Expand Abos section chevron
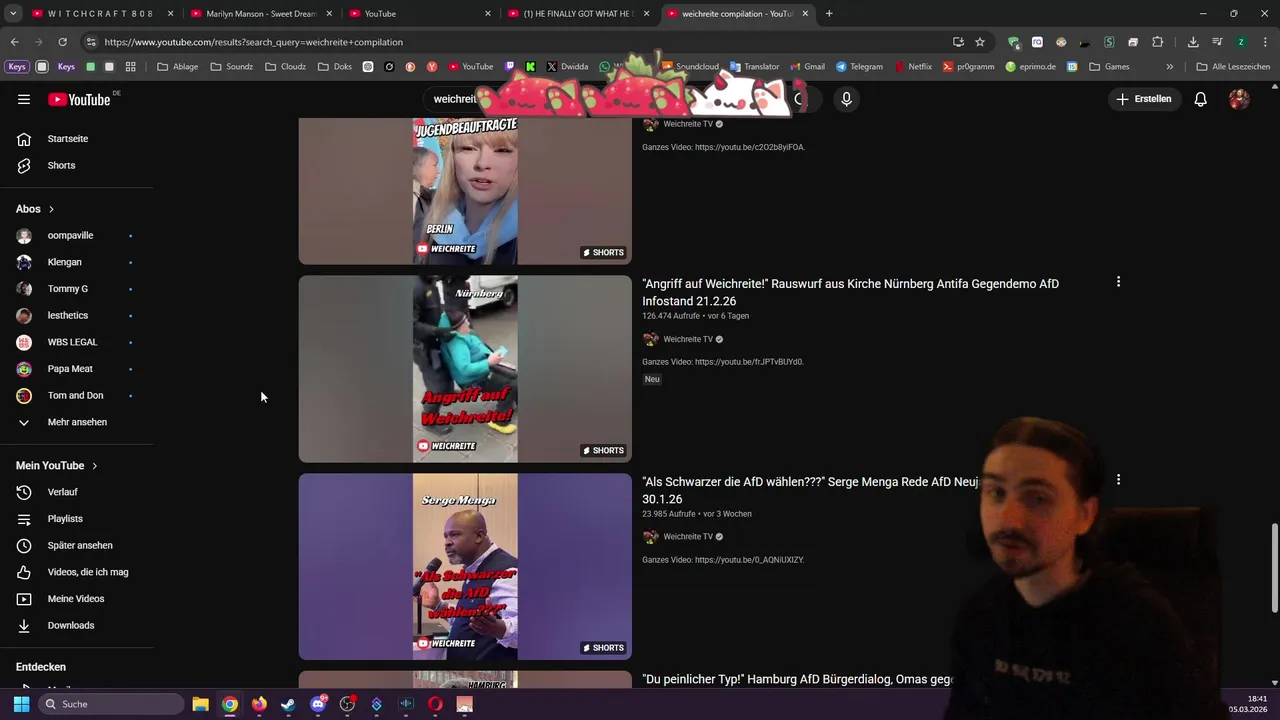The image size is (1280, 720). click(51, 209)
